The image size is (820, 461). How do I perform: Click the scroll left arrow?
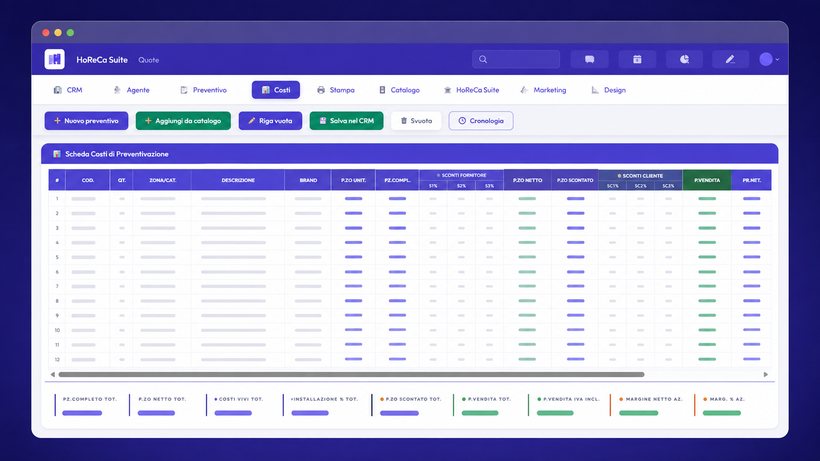pos(52,374)
